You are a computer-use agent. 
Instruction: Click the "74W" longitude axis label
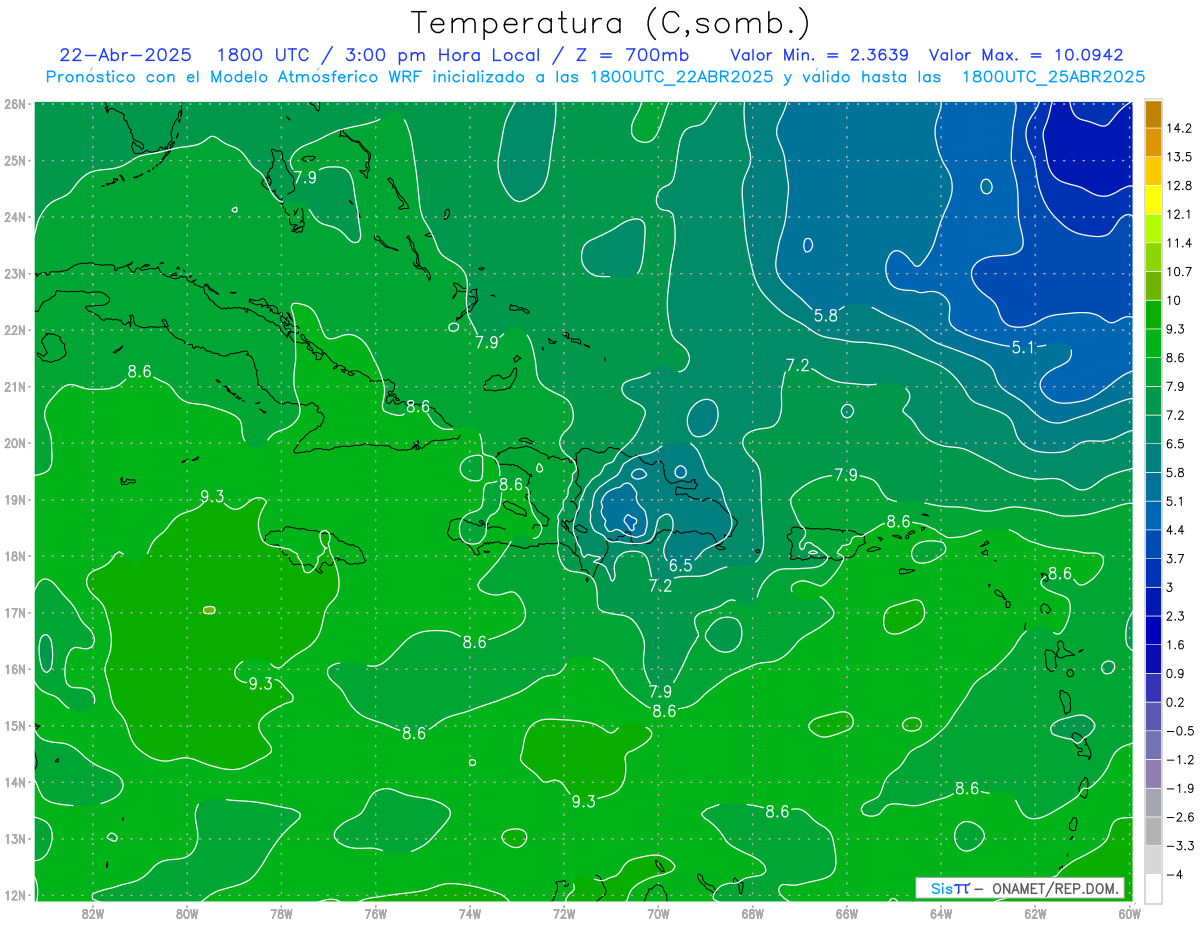tap(470, 912)
